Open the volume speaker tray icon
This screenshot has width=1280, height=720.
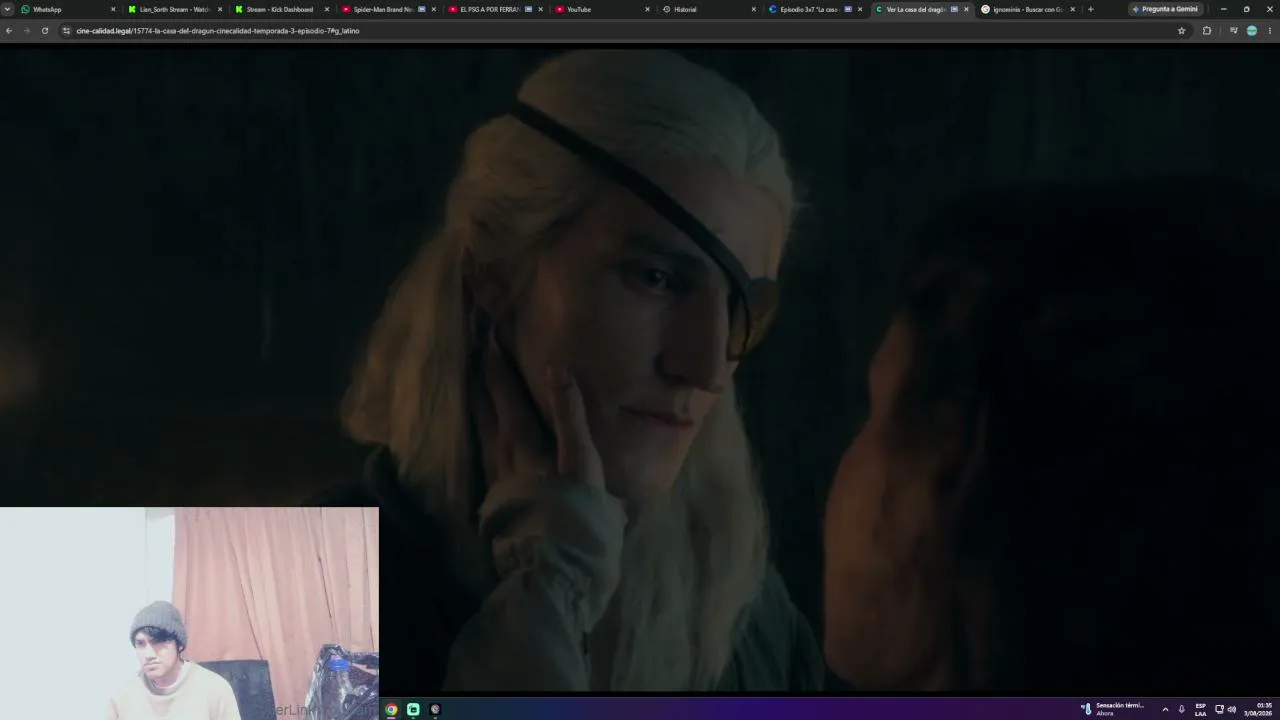[1231, 709]
